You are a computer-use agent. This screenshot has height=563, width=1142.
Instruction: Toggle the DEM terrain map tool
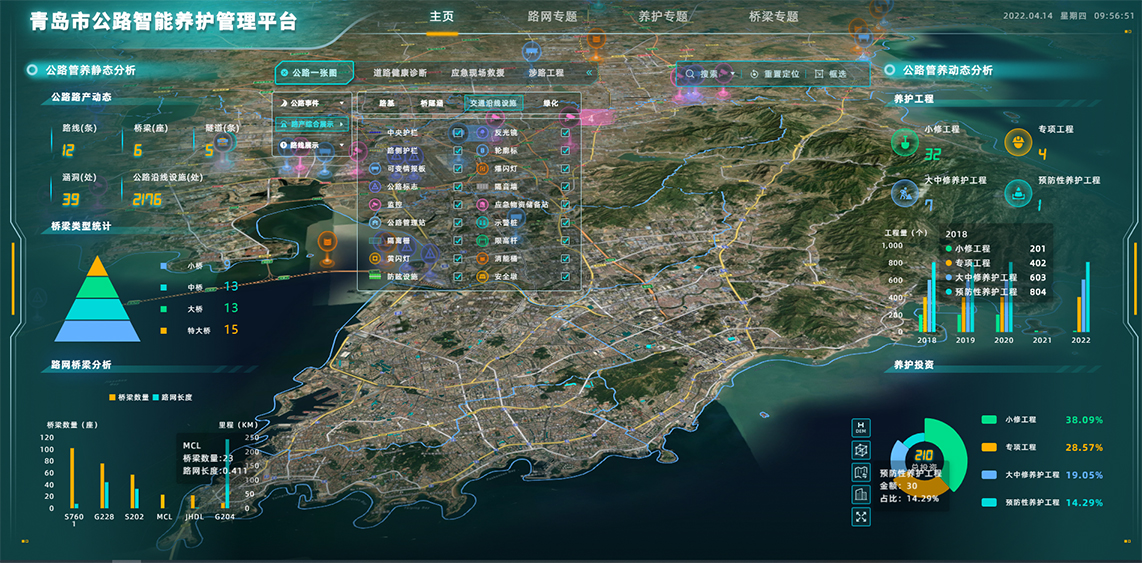[861, 427]
